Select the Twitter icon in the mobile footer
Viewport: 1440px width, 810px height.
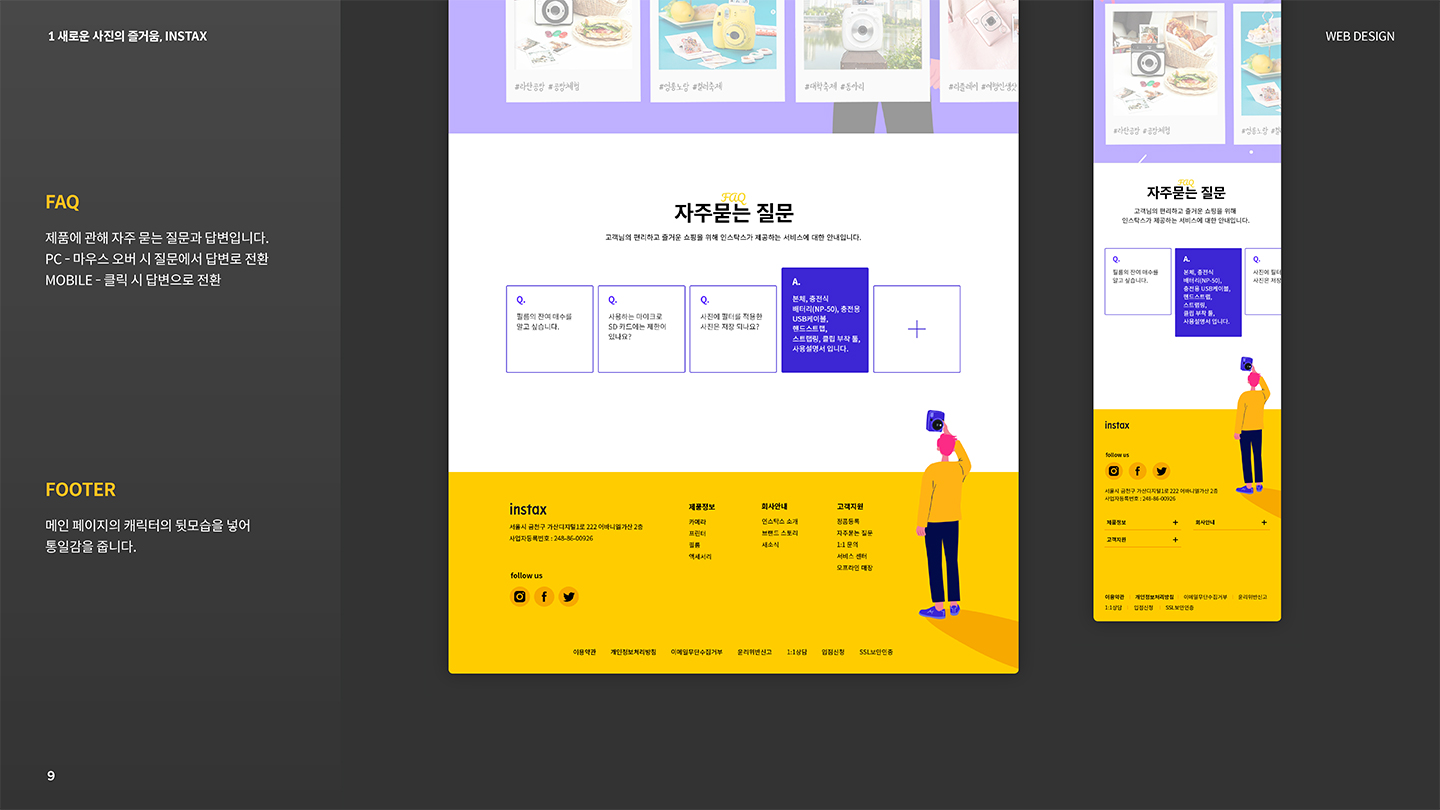(x=1162, y=470)
